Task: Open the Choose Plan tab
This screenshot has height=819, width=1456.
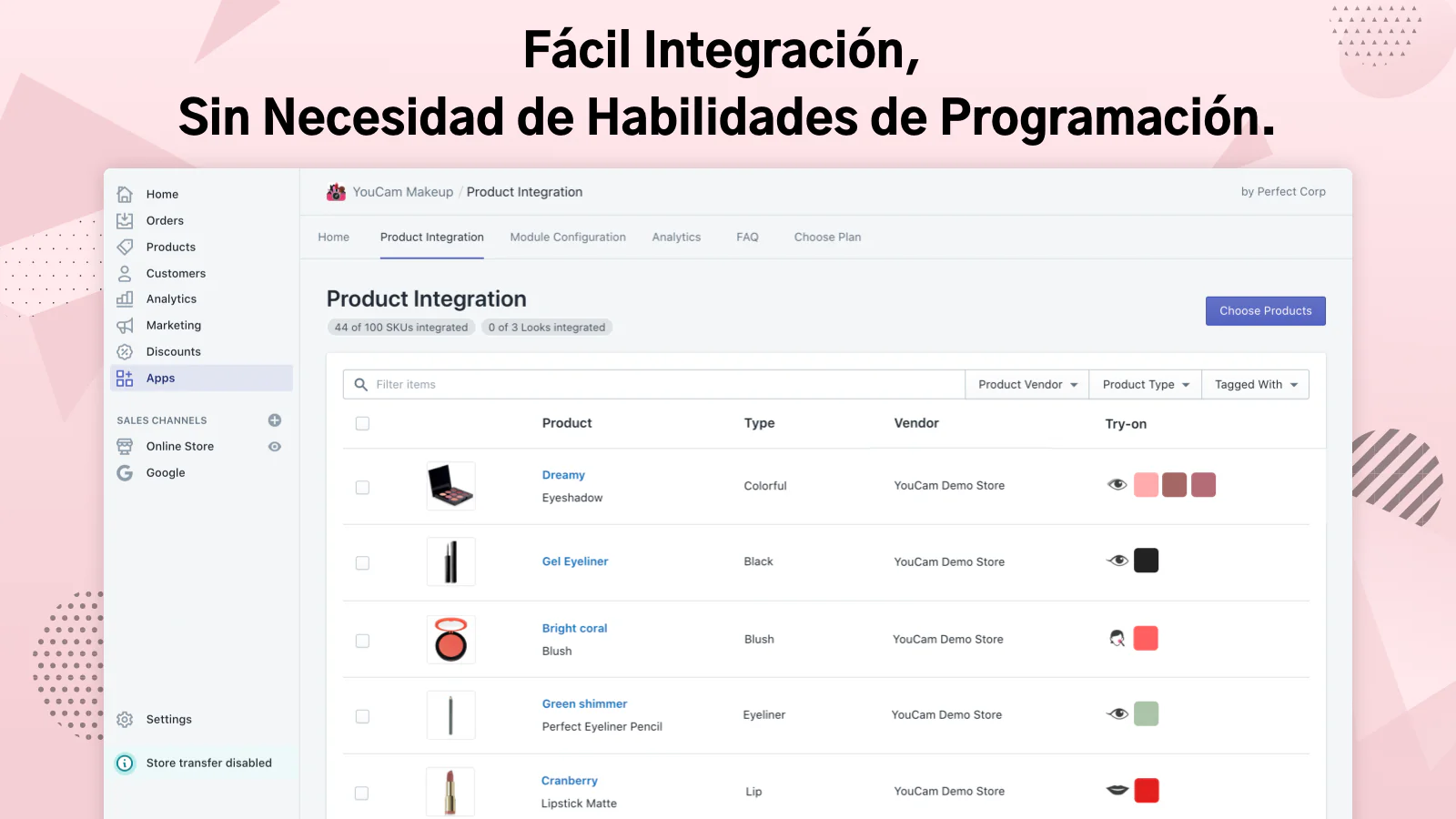Action: pyautogui.click(x=827, y=237)
